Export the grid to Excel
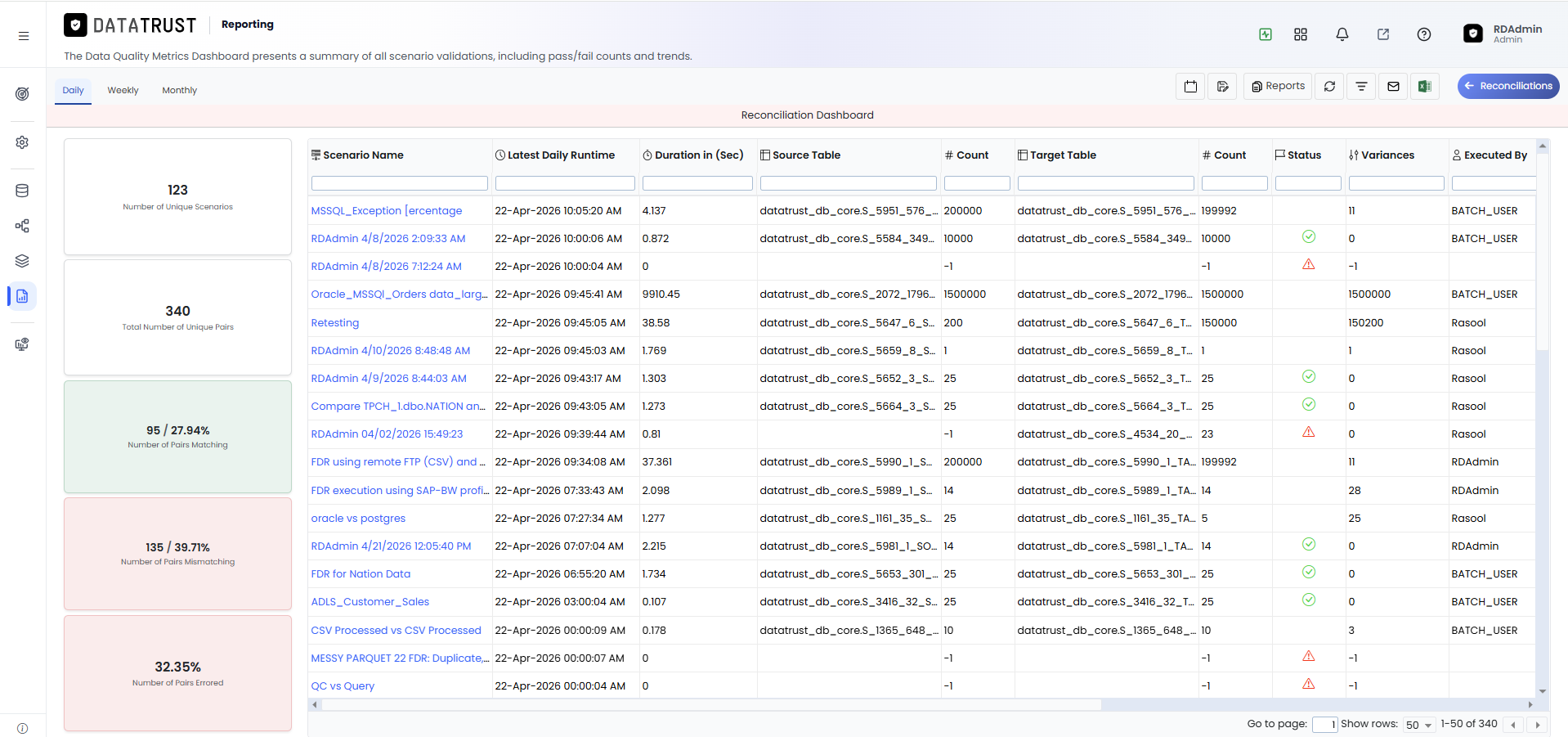1568x737 pixels. click(1425, 86)
